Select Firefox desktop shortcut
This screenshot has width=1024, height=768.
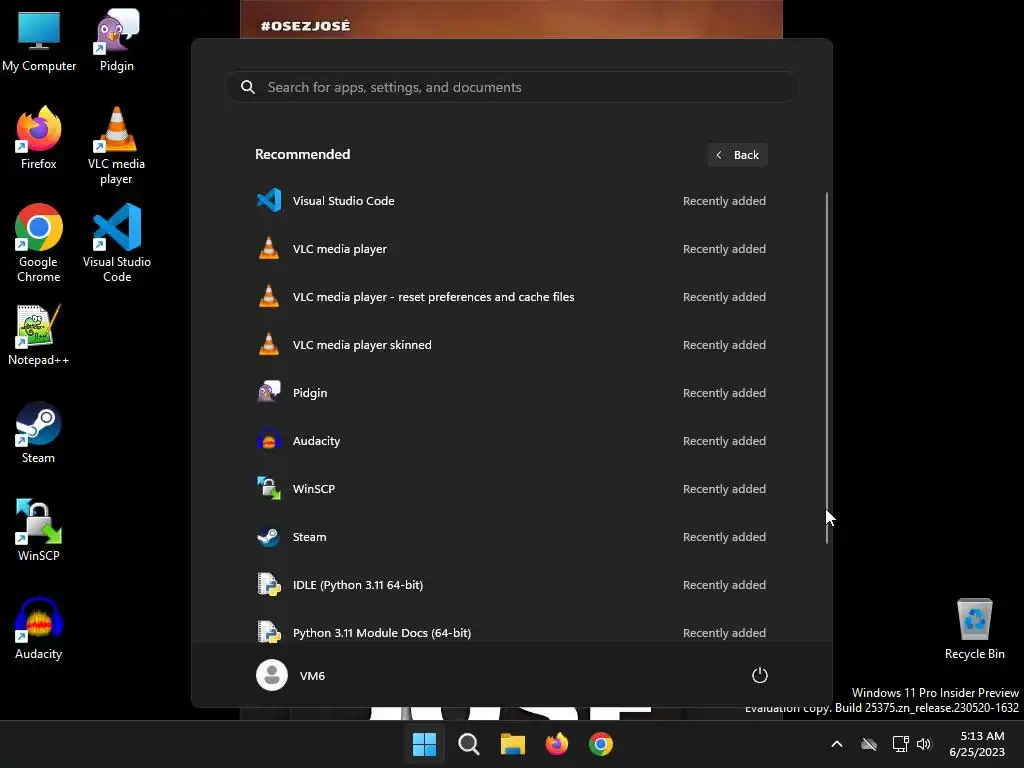coord(39,138)
